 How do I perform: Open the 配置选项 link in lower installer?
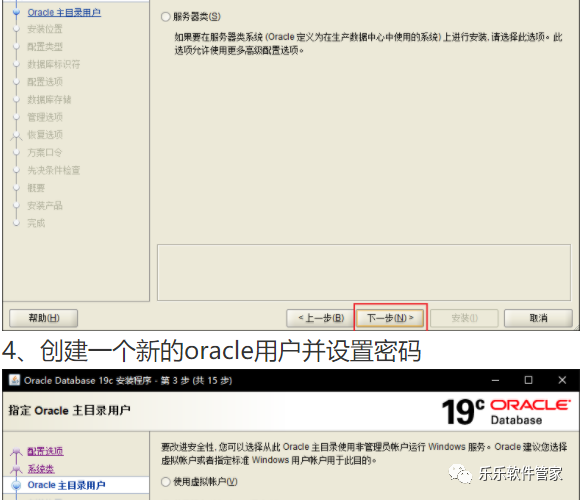pos(45,451)
